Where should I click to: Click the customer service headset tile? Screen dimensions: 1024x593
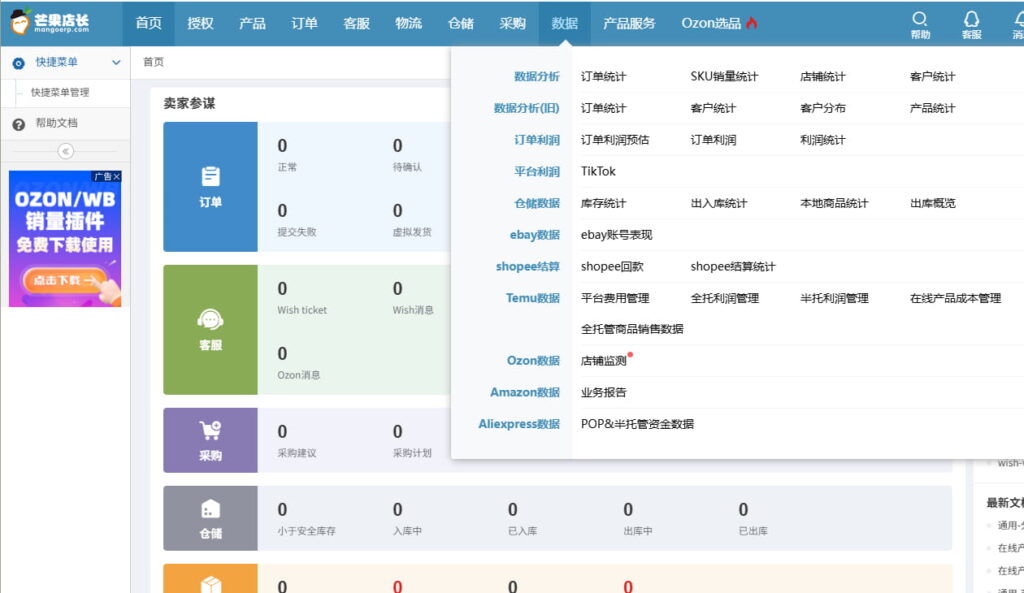pos(210,329)
